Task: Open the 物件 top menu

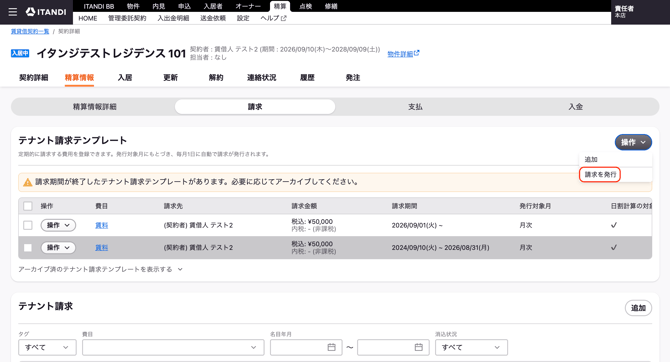Action: point(133,6)
